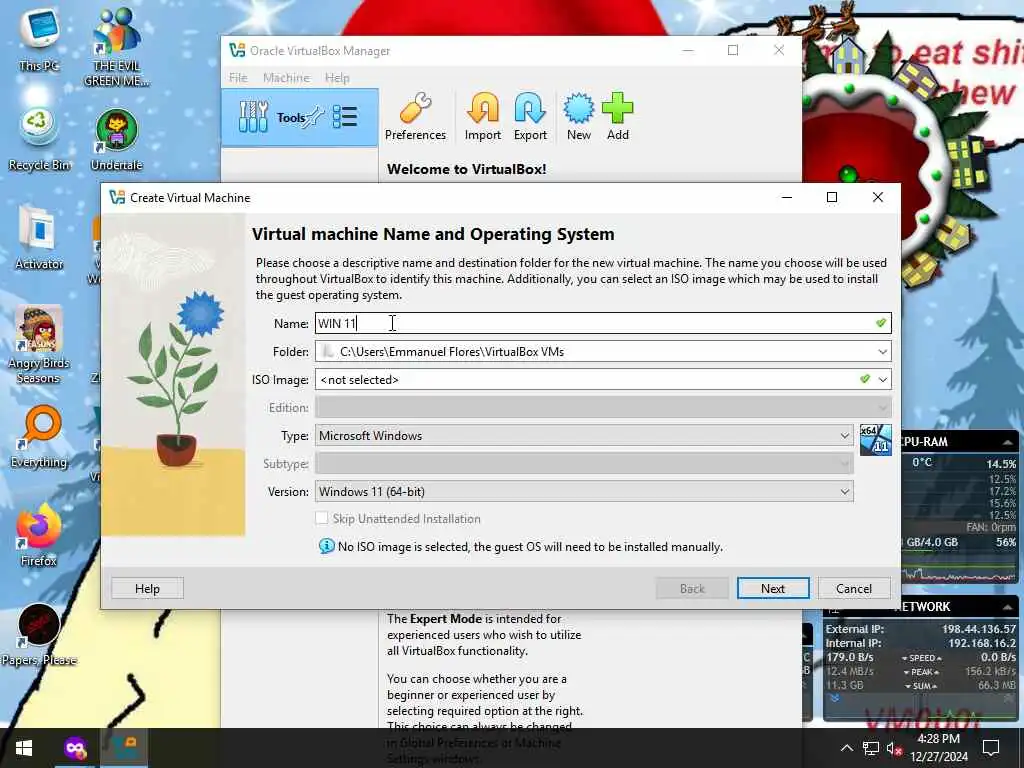Click the disabled Edition dropdown
This screenshot has height=768, width=1024.
click(x=603, y=408)
